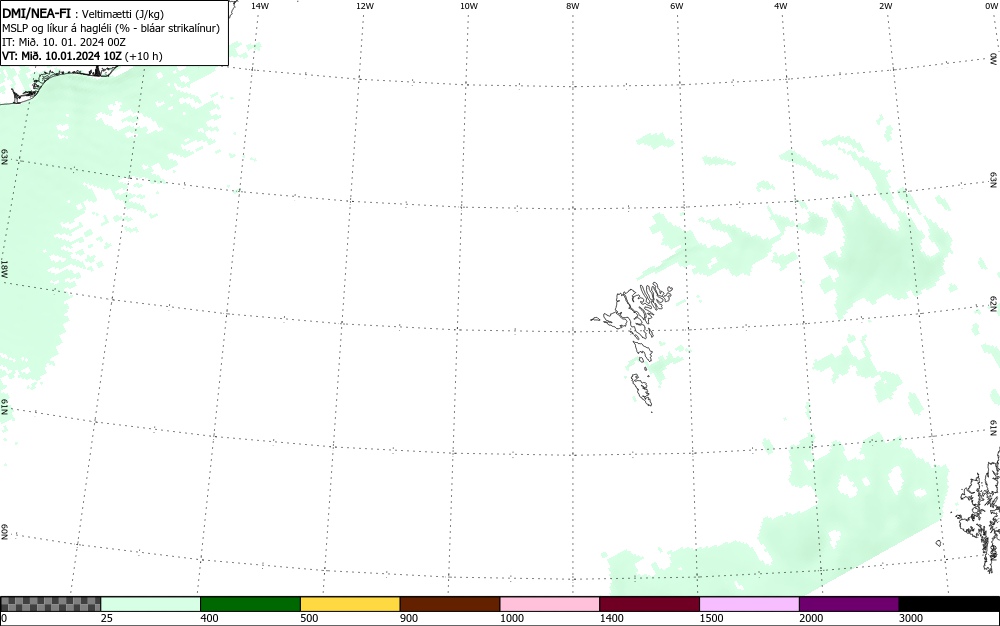The height and width of the screenshot is (626, 1000).
Task: Click the "60N" latitude label
Action: [4, 532]
